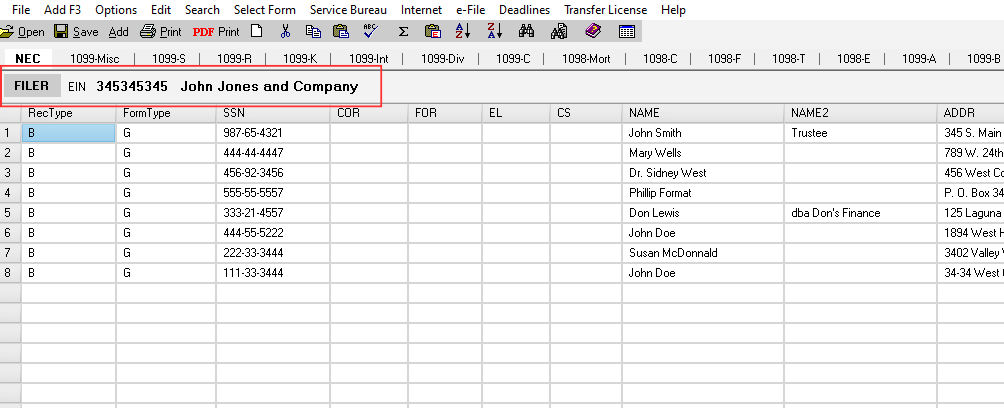
Task: Click the printer Print icon
Action: coord(147,32)
